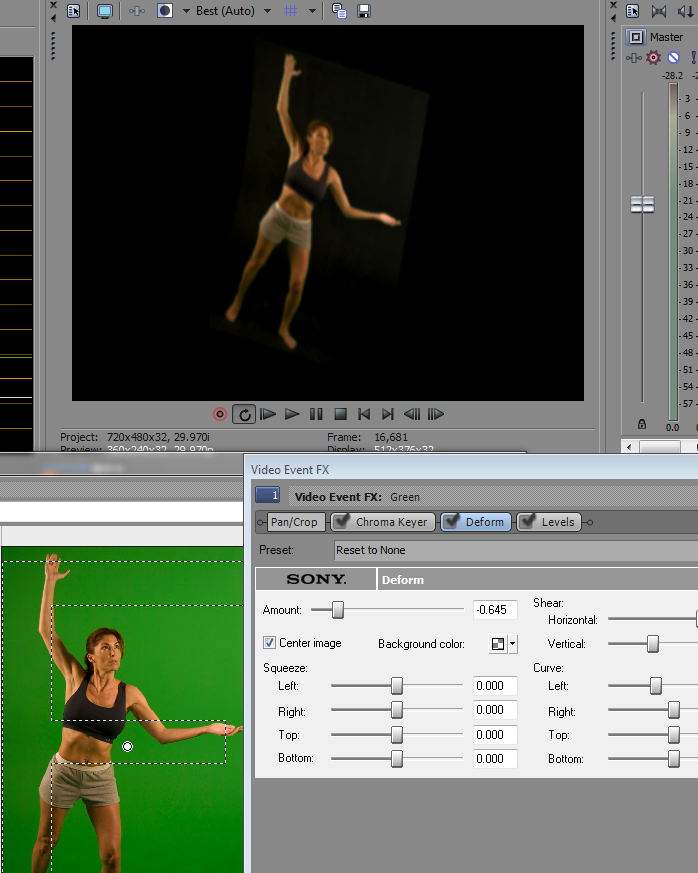Screen dimensions: 698x873
Task: Save snapshot to file icon
Action: coord(364,11)
